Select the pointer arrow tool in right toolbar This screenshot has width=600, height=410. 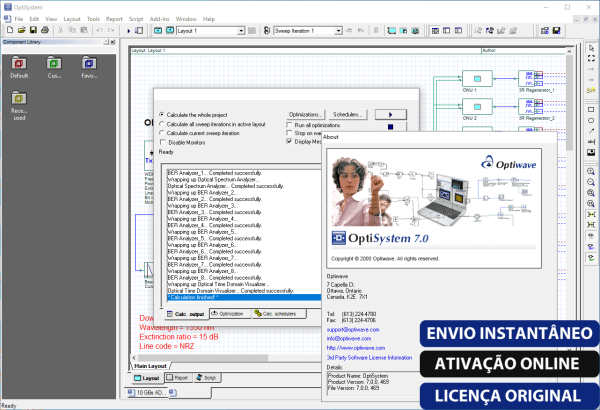[591, 48]
